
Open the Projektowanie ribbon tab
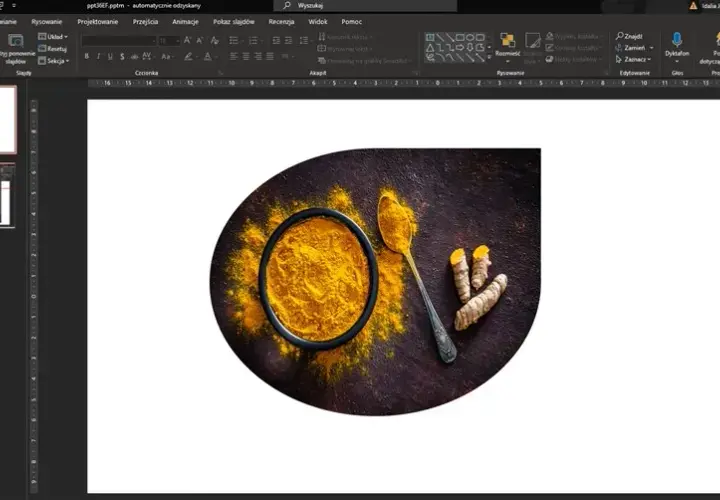[98, 22]
